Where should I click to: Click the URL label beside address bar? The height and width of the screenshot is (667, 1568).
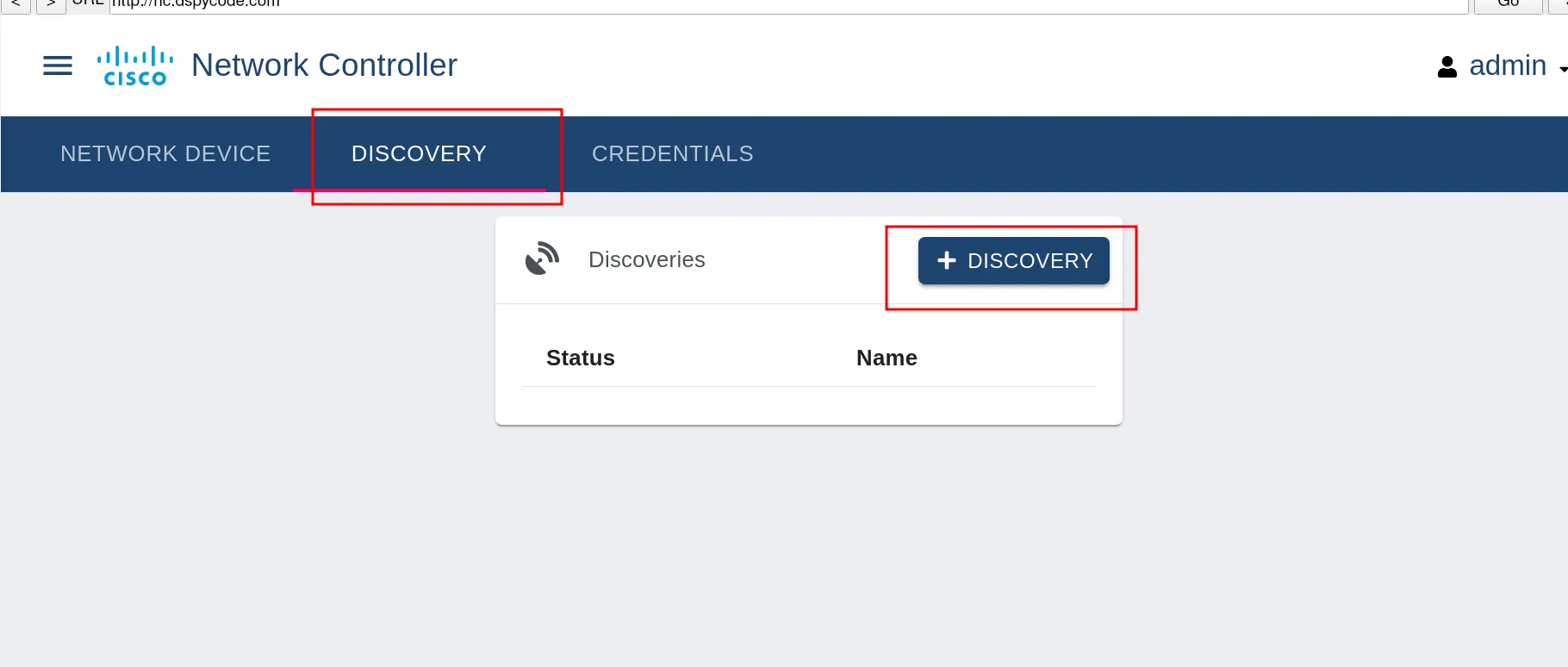pos(88,3)
